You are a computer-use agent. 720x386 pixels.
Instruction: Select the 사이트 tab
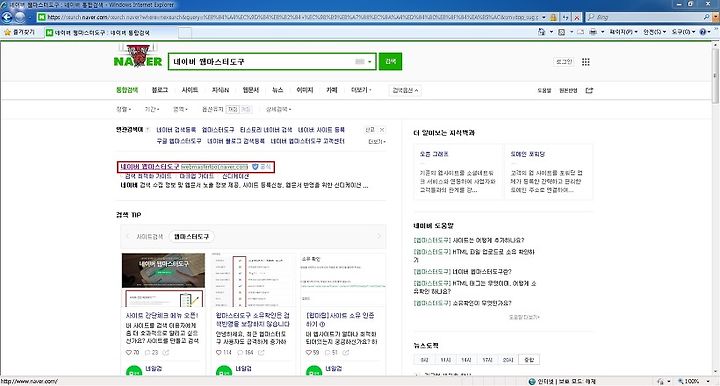tap(190, 90)
